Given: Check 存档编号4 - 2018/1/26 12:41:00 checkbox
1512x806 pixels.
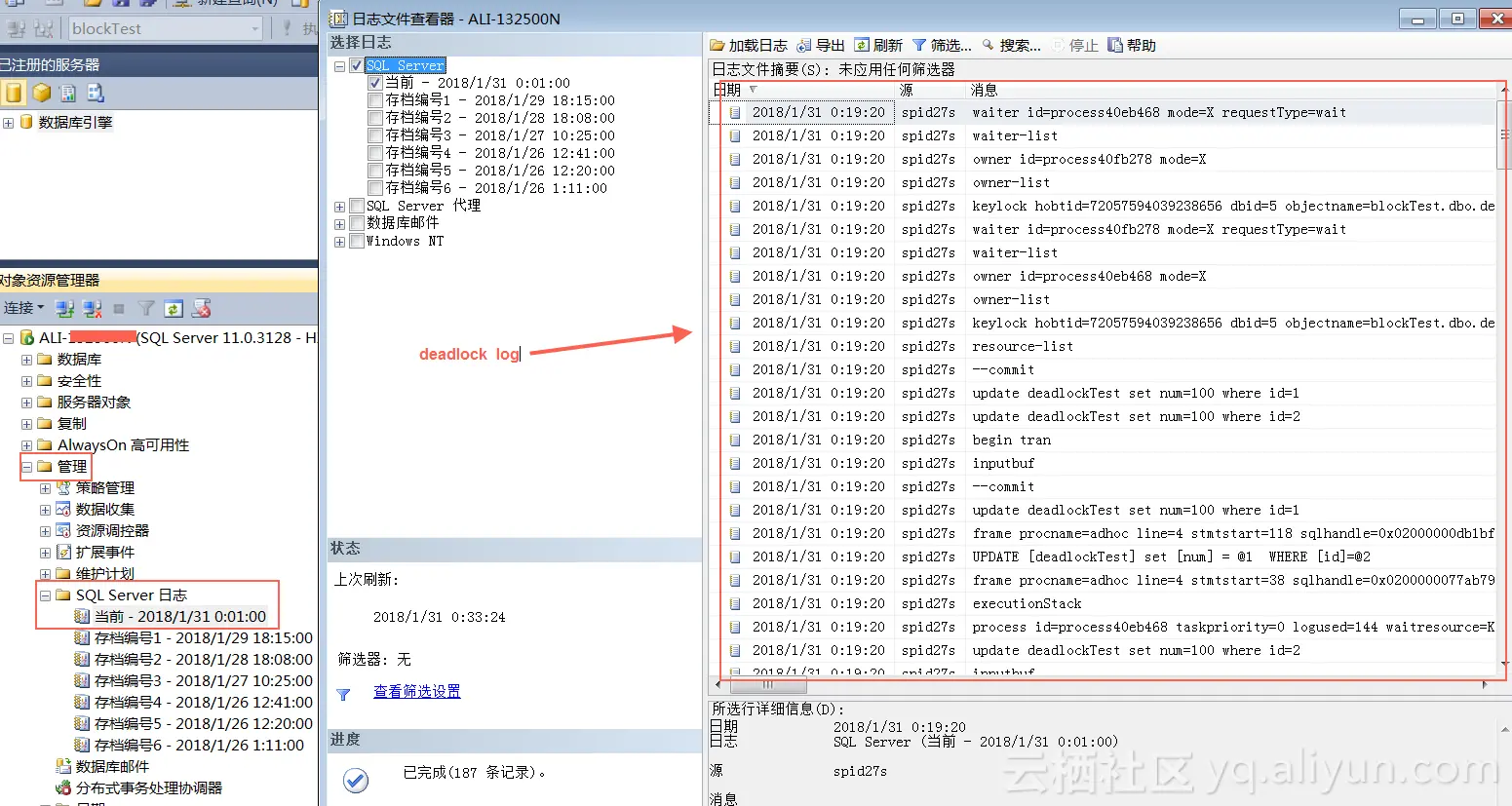Looking at the screenshot, I should tap(375, 153).
